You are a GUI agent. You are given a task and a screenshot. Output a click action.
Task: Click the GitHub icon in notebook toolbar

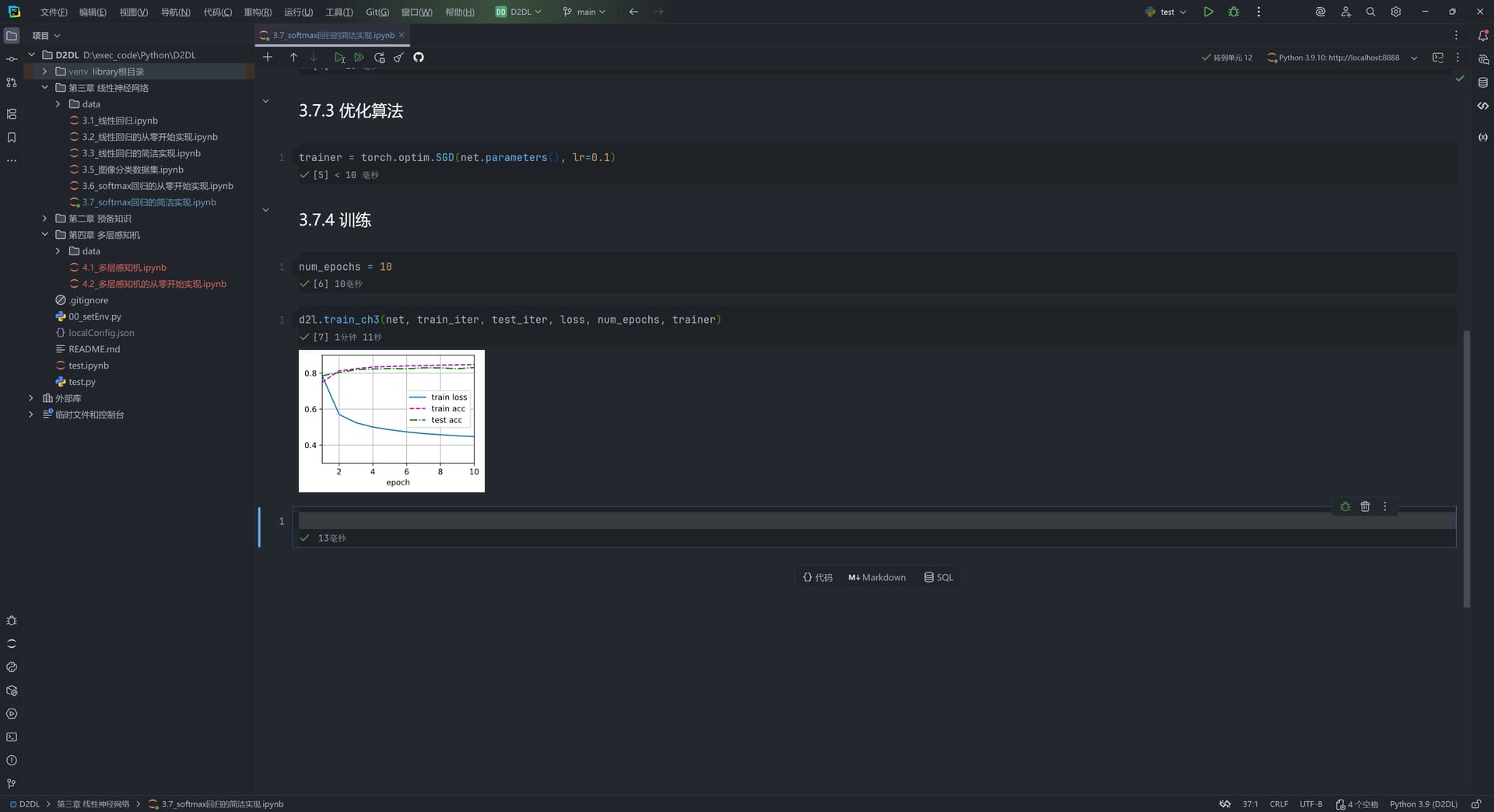point(419,58)
